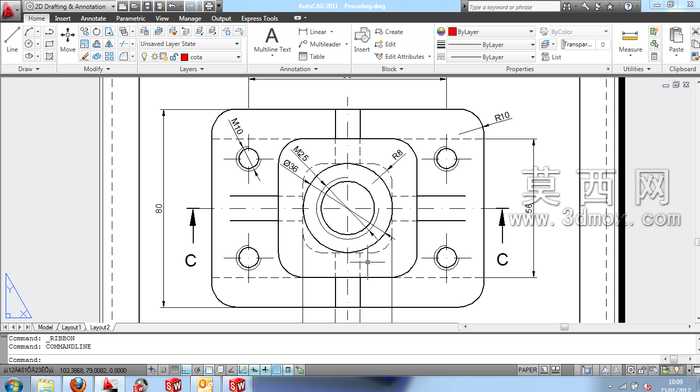The height and width of the screenshot is (392, 700).
Task: Choose the Rotate tool in Modify panel
Action: 96,31
